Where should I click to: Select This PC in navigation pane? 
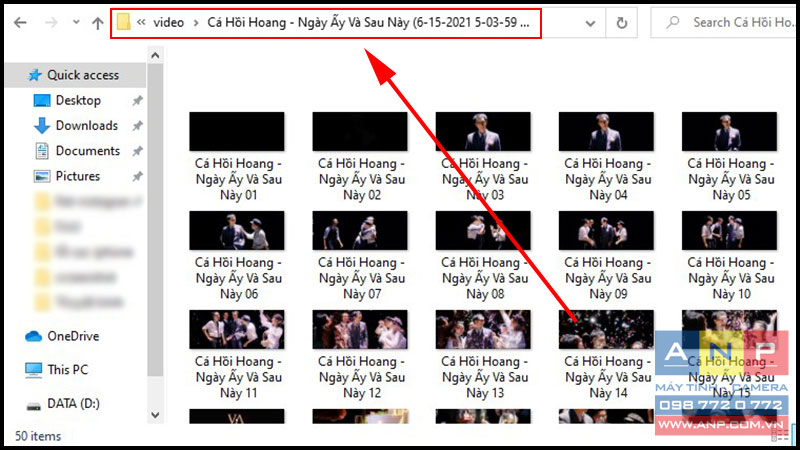pyautogui.click(x=56, y=369)
